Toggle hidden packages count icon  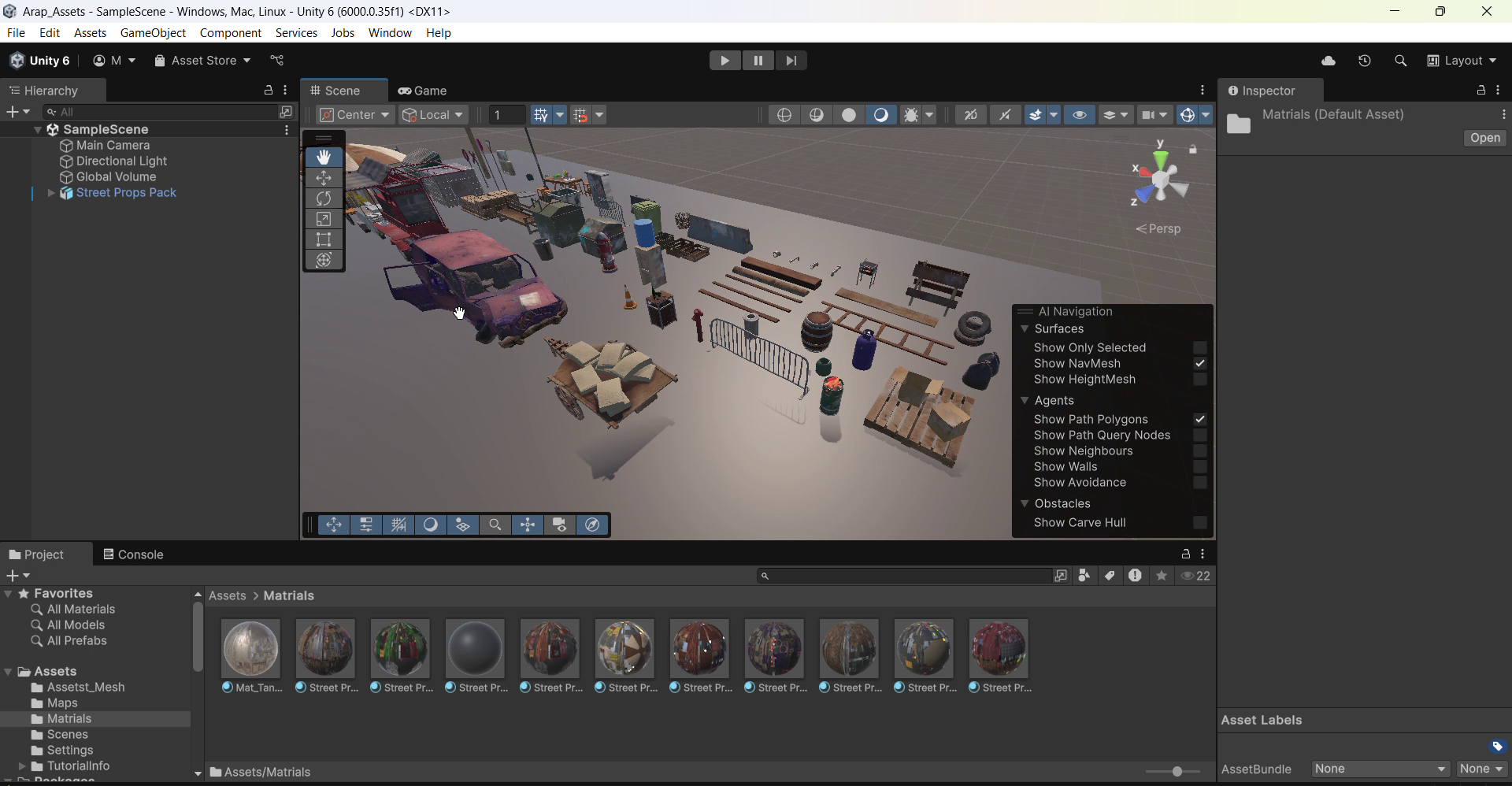point(1195,576)
